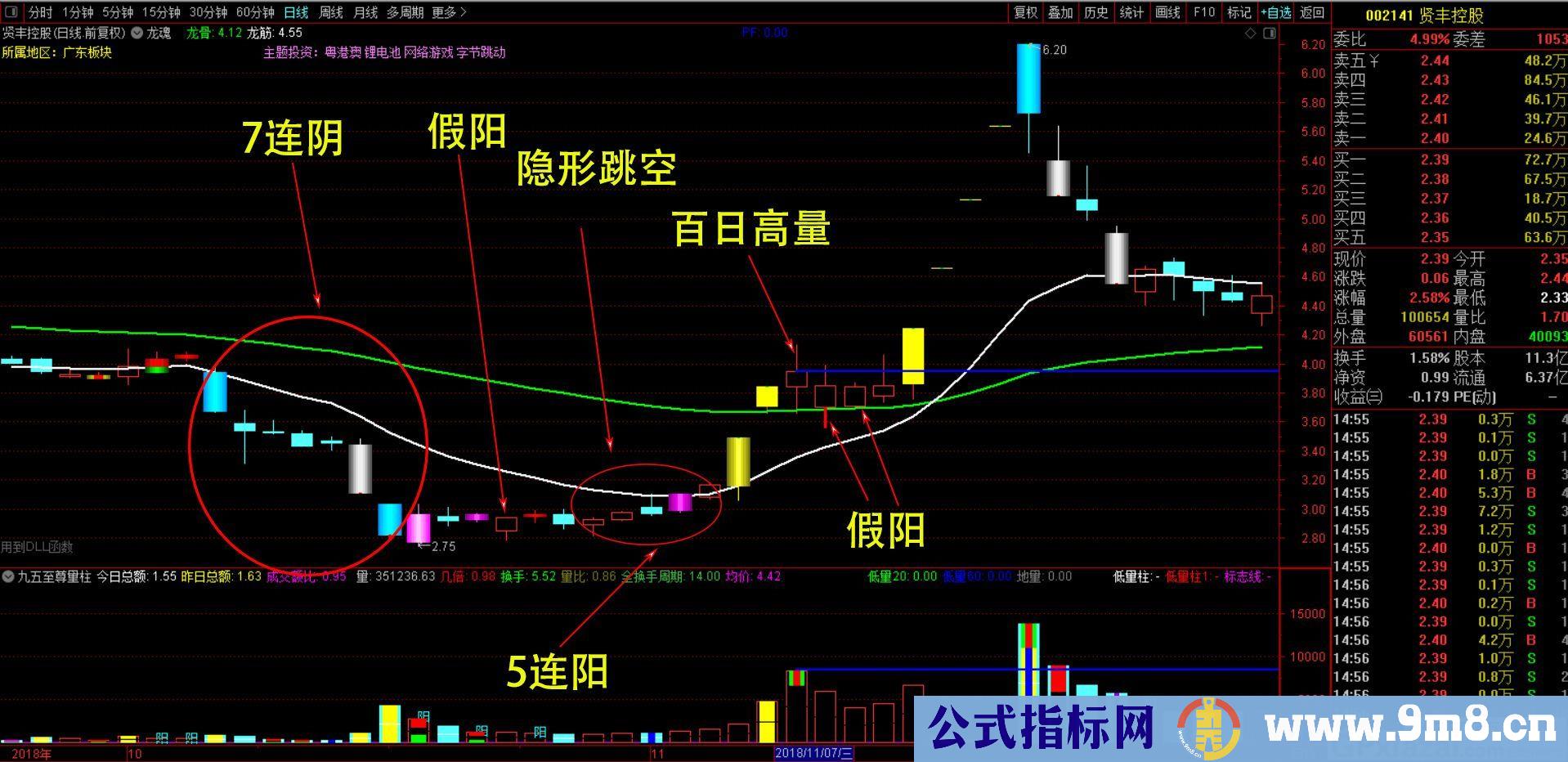
Task: Click the 买一 2.39 order row
Action: coord(1449,159)
